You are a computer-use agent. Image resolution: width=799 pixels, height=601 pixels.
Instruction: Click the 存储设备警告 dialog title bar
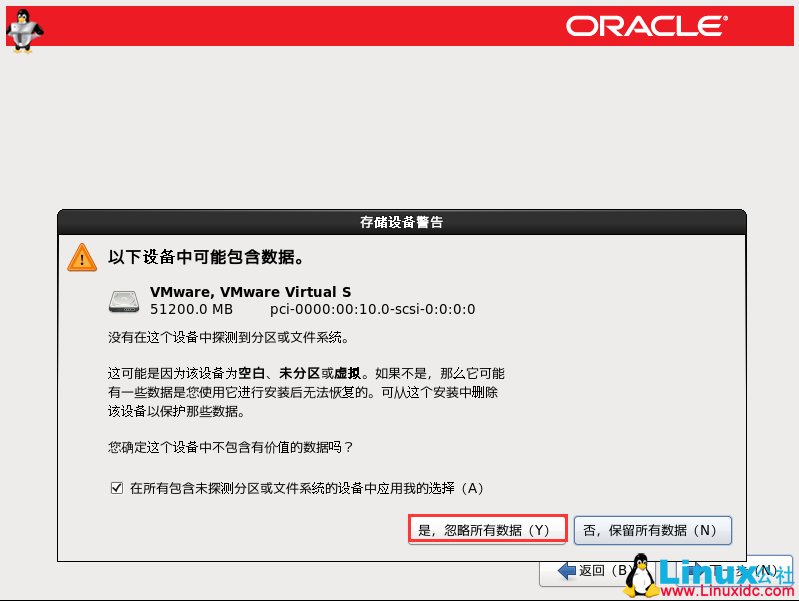click(x=402, y=222)
